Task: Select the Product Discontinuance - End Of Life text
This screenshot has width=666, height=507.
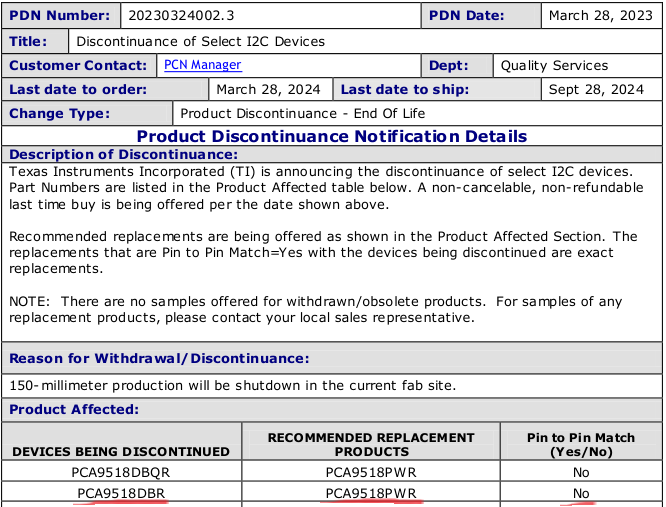Action: tap(302, 113)
